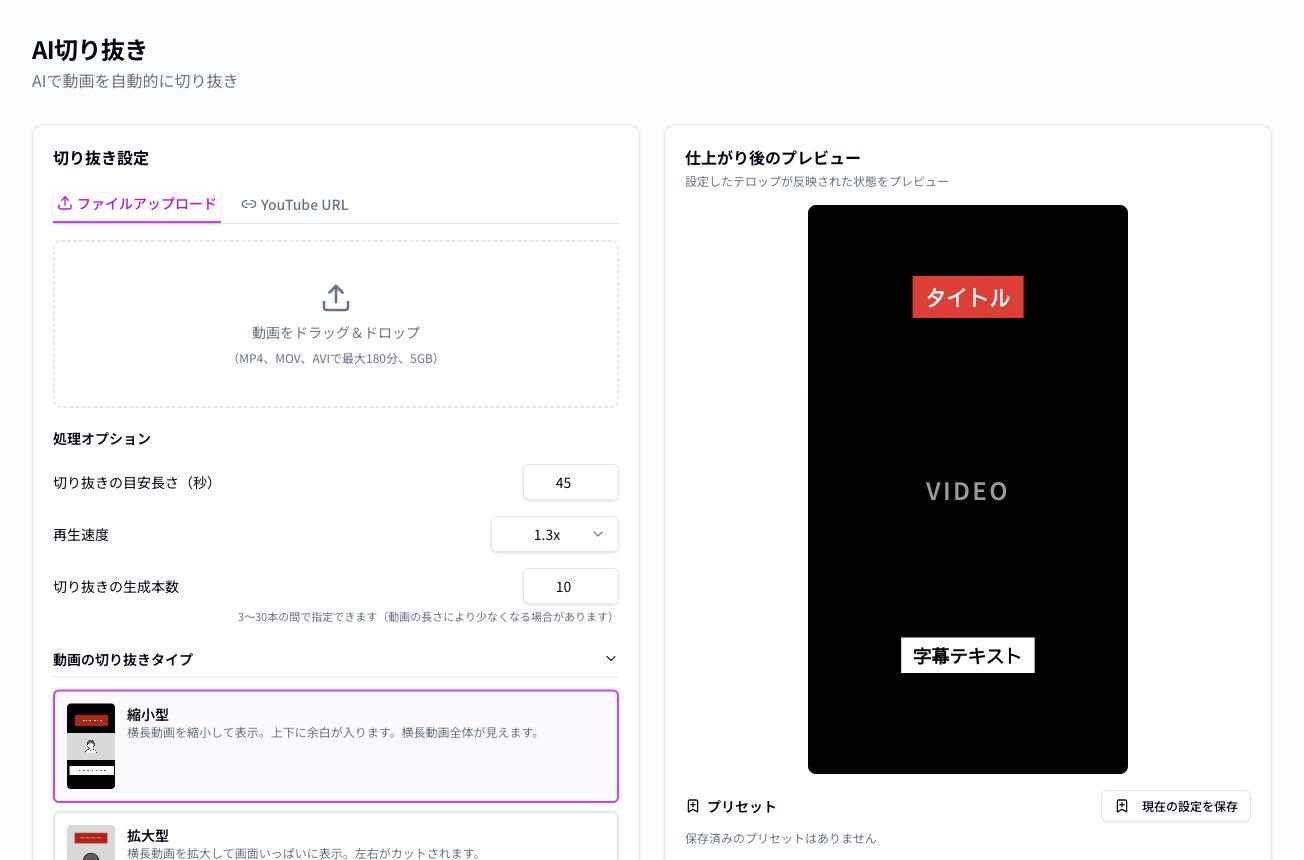Click the 縮小型 layout thumbnail image
The height and width of the screenshot is (860, 1304).
click(x=91, y=746)
